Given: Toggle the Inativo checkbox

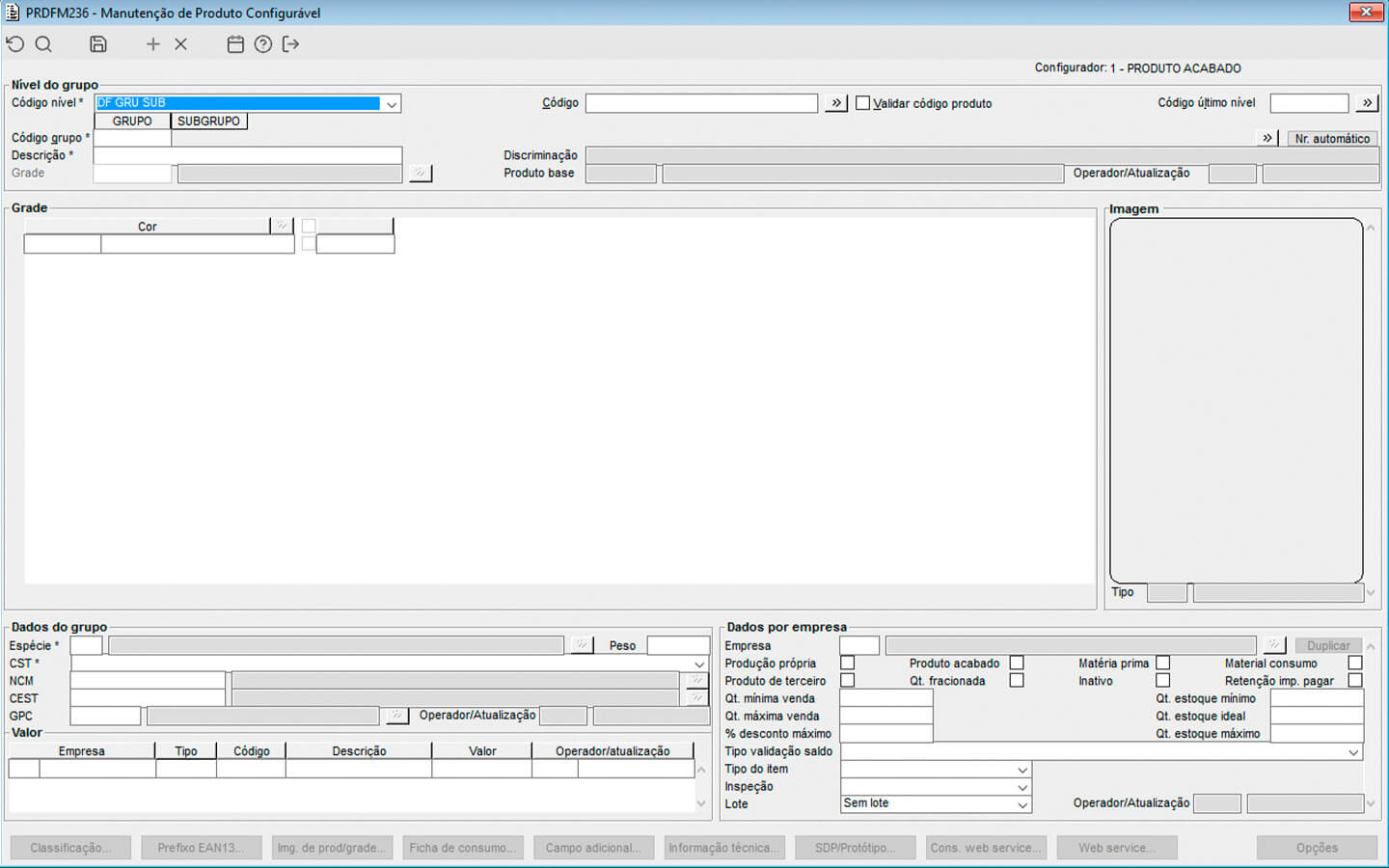Looking at the screenshot, I should tap(1162, 680).
